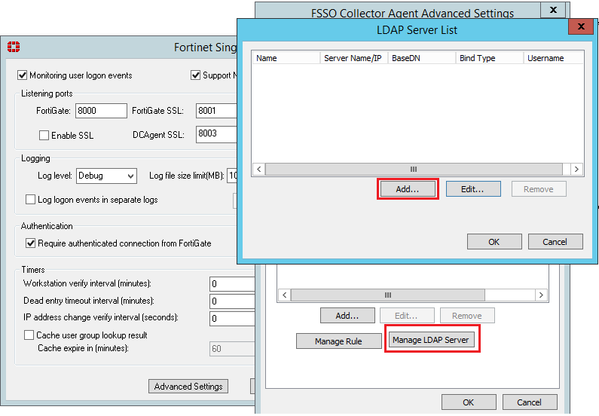
Task: Click right scroll arrow in Advanced Settings list
Action: coord(541,295)
